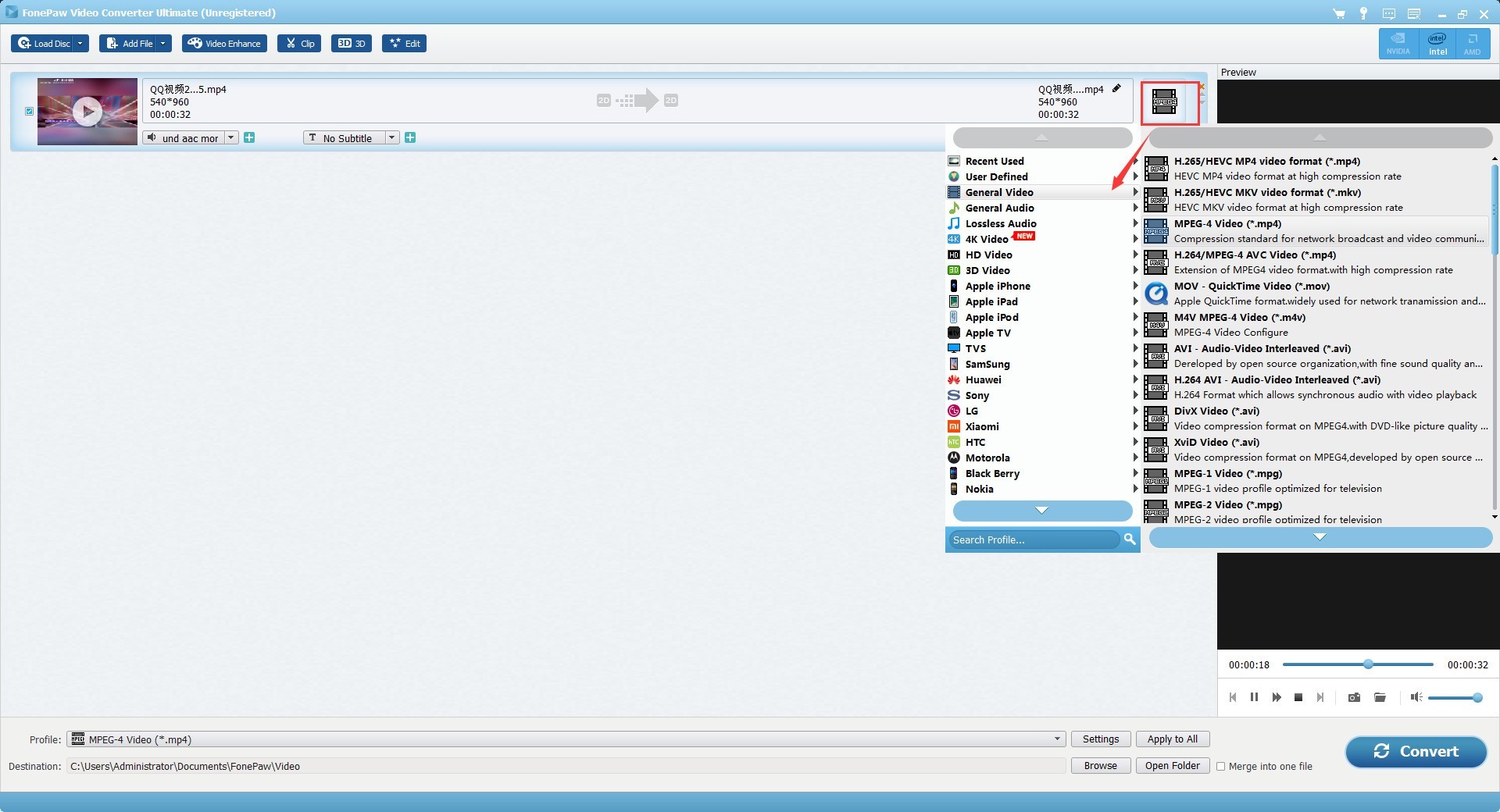The width and height of the screenshot is (1500, 812).
Task: Select General Audio category
Action: click(x=1042, y=208)
